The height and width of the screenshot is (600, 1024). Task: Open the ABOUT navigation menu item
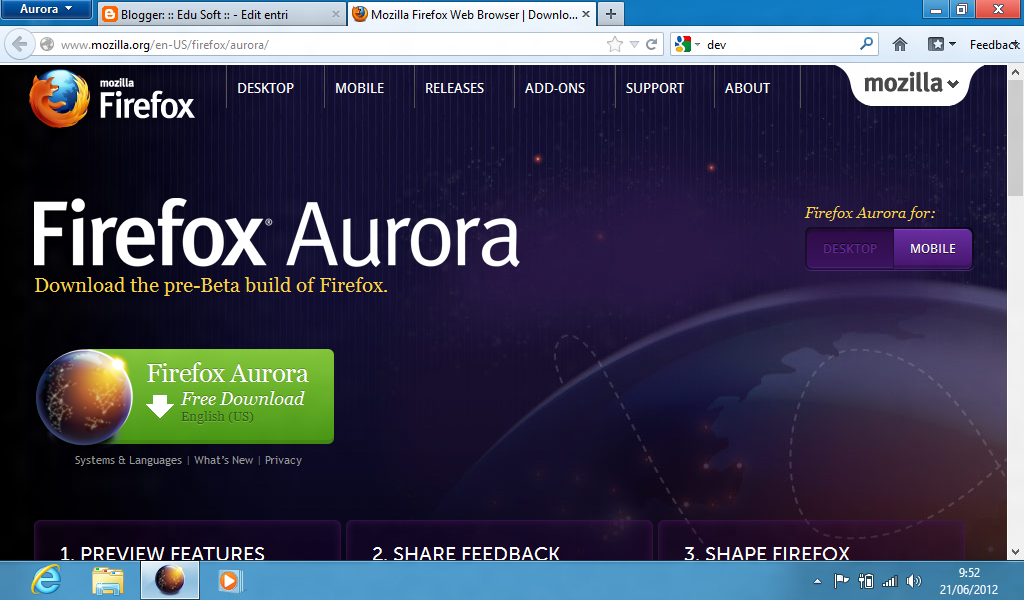pos(747,88)
